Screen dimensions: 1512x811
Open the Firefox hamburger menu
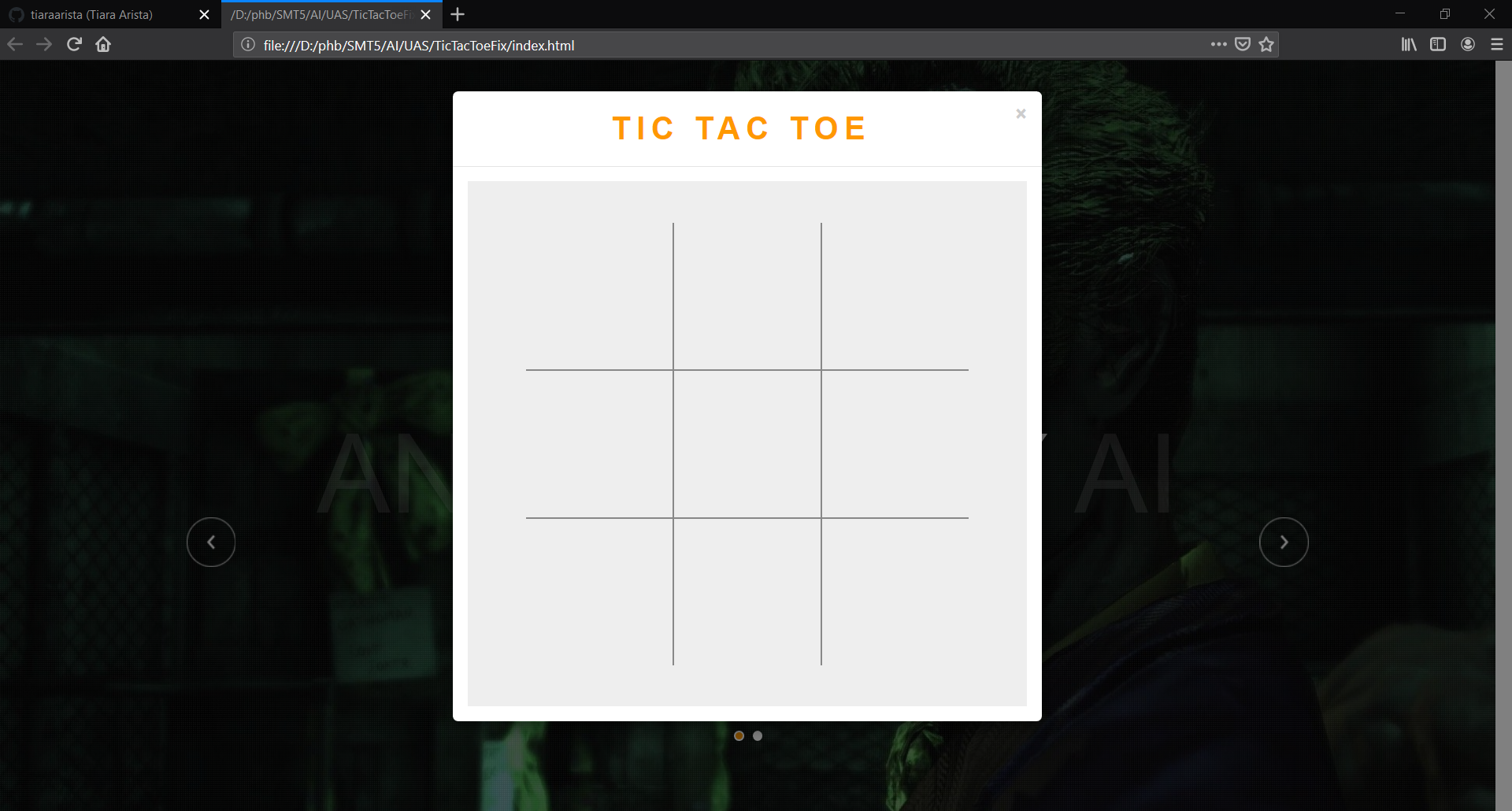point(1495,45)
